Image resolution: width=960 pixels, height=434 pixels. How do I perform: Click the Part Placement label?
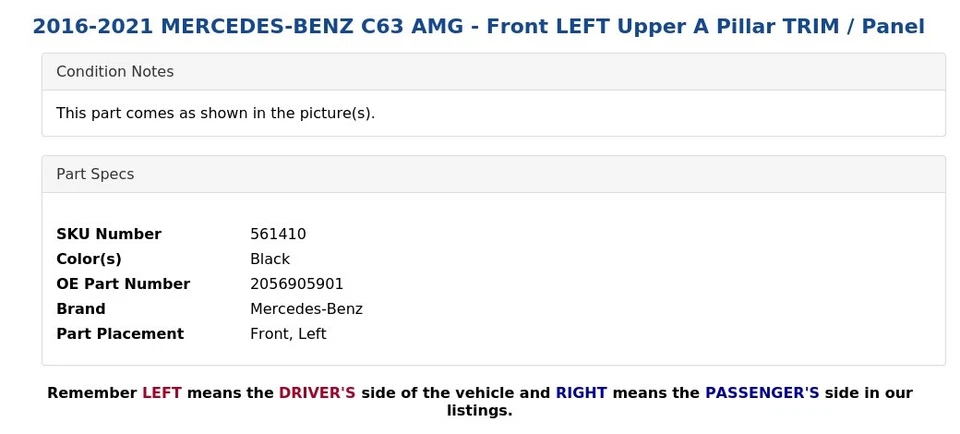[x=120, y=334]
